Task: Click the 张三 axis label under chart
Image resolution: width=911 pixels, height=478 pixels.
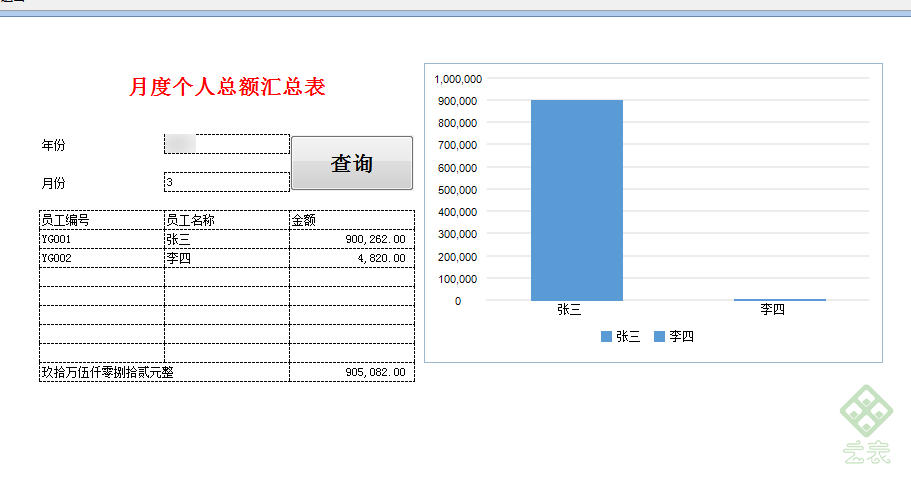Action: (569, 310)
